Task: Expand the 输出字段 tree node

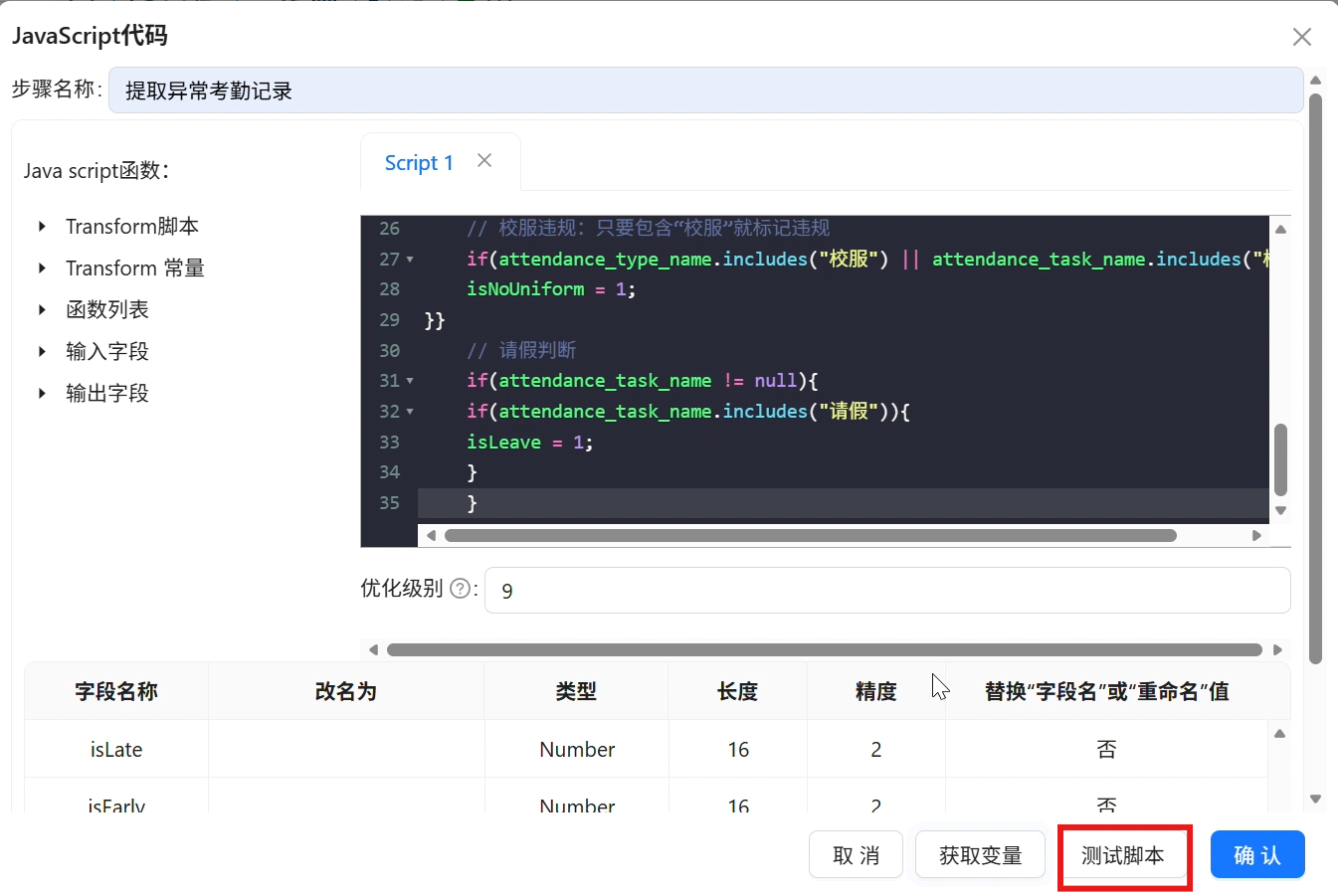Action: [42, 394]
